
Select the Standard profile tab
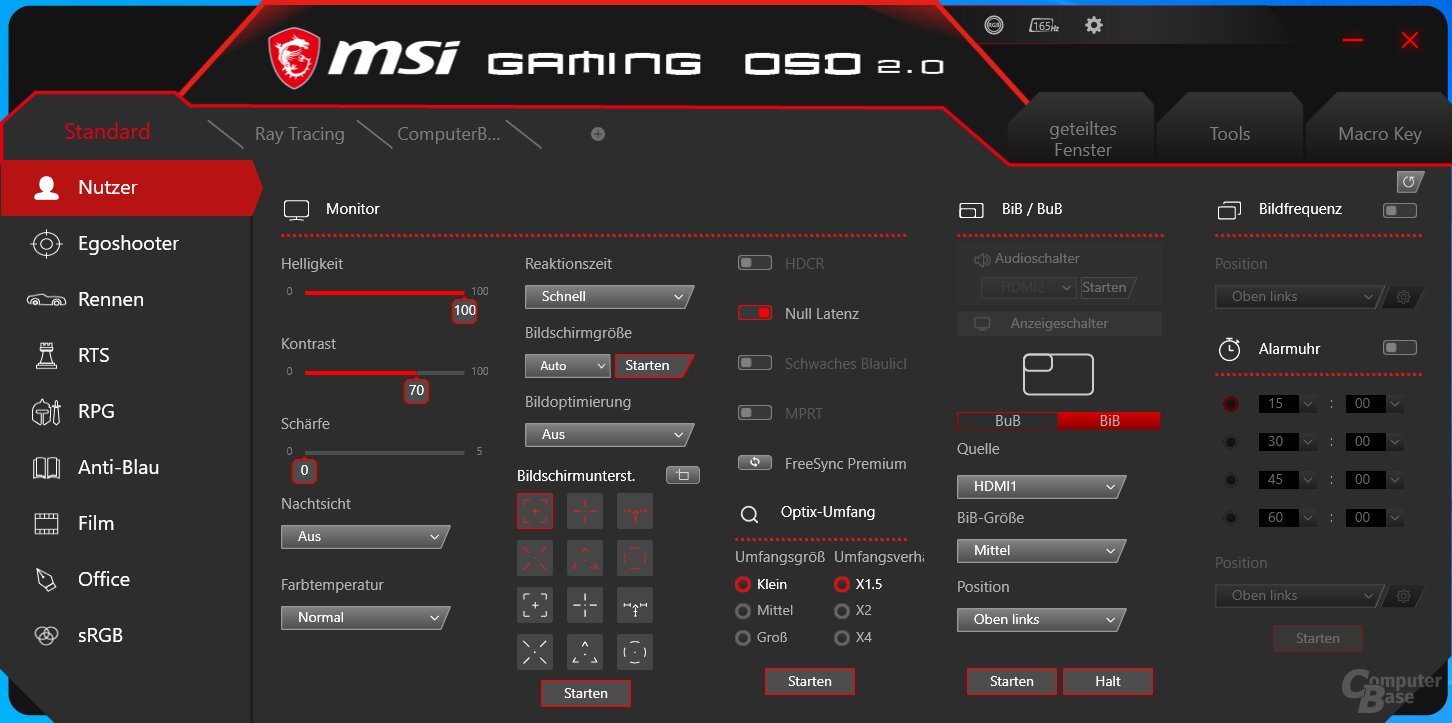pyautogui.click(x=107, y=132)
